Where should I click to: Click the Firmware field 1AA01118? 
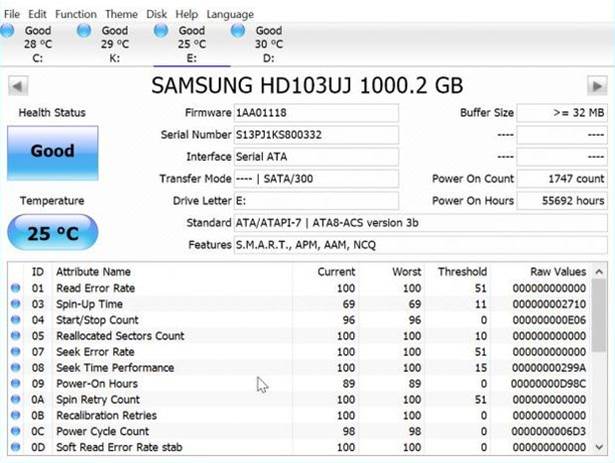316,113
